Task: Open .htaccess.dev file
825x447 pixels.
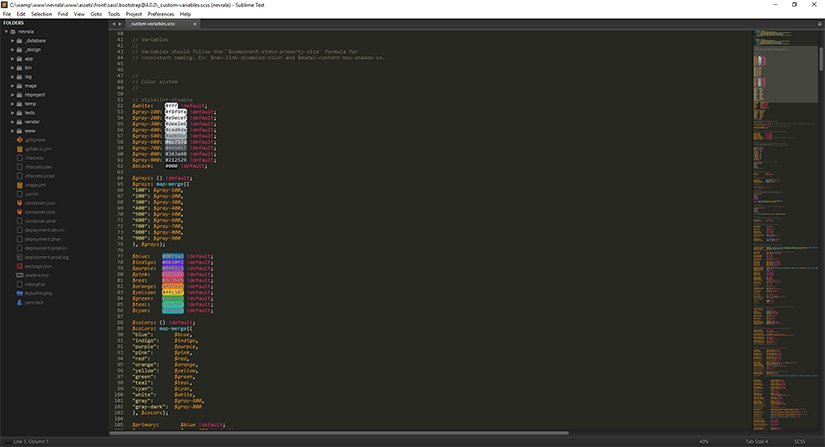Action: 38,167
